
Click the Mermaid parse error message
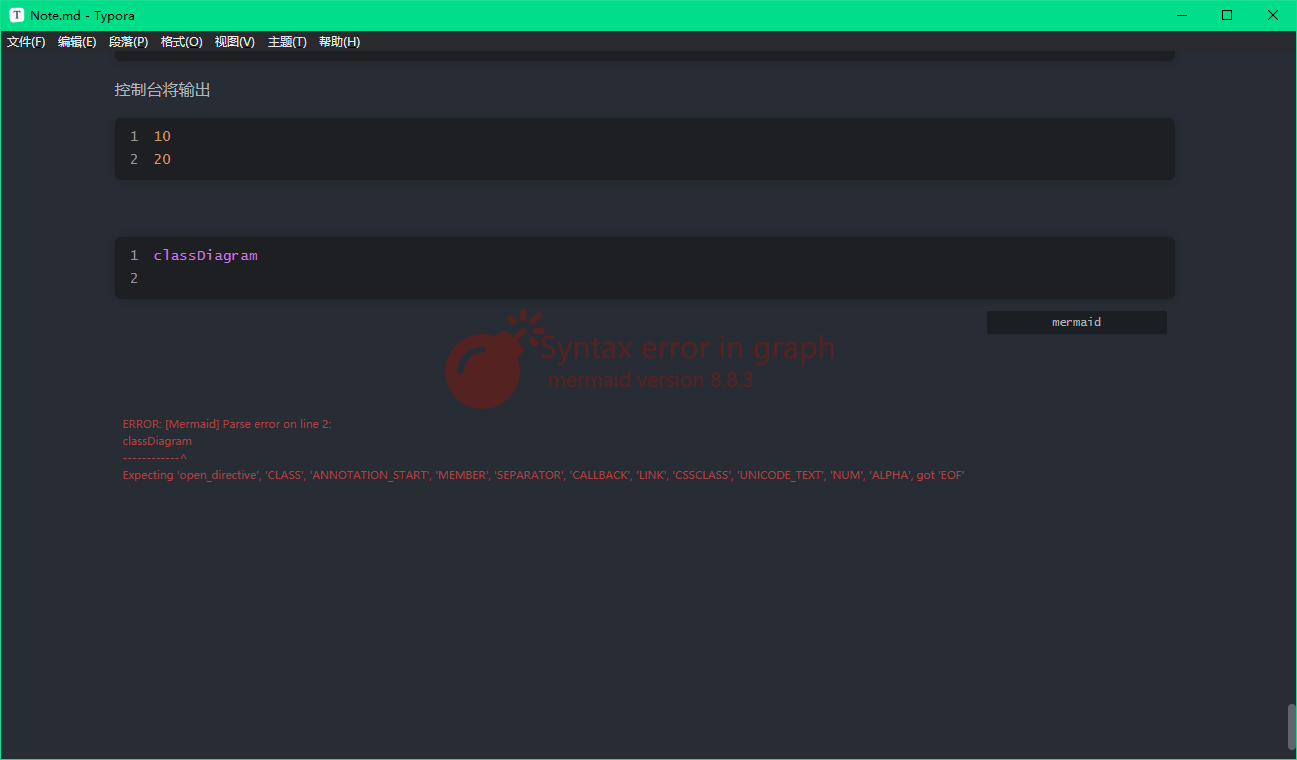[x=227, y=423]
